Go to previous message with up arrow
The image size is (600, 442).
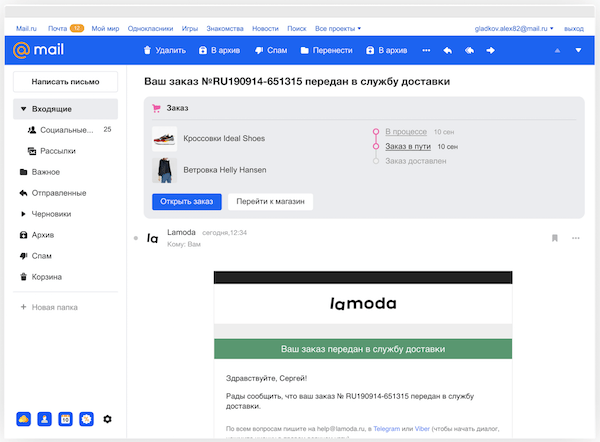[x=557, y=51]
